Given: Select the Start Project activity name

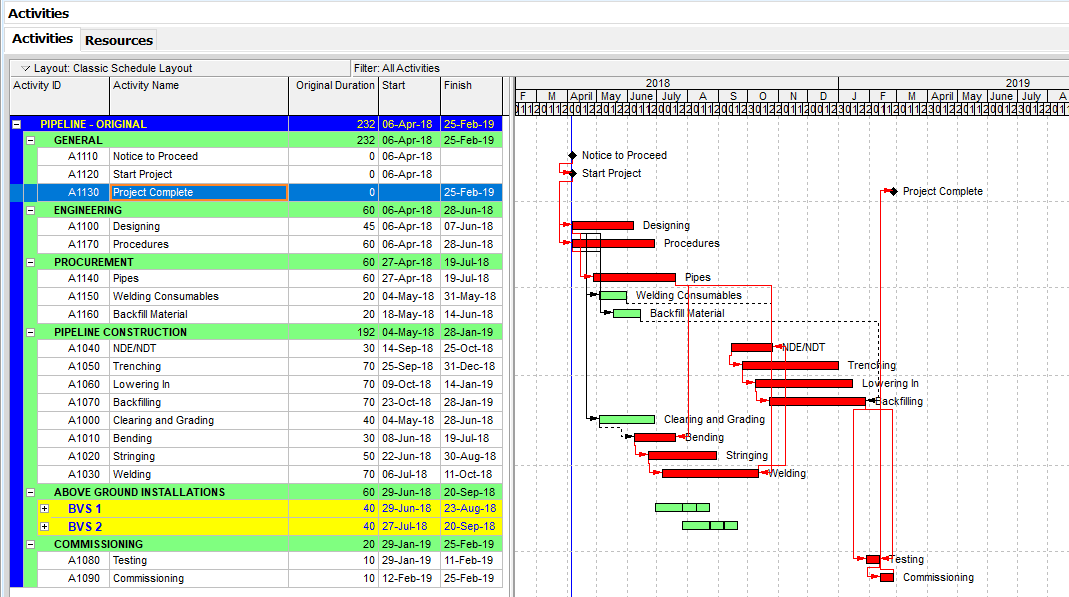Looking at the screenshot, I should tap(142, 174).
